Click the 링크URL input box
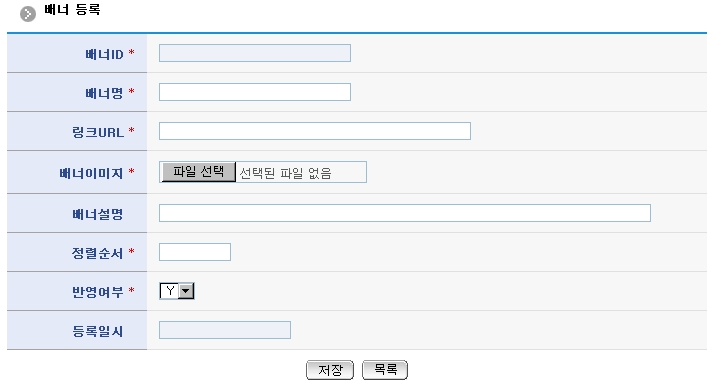Viewport: 714px width, 390px height. pos(315,131)
